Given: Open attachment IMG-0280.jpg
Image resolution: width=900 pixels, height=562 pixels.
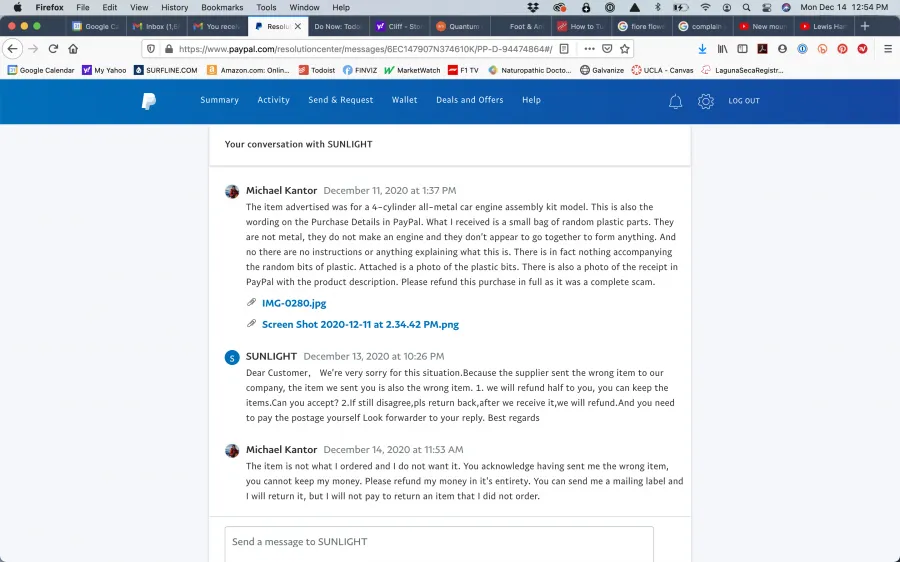Looking at the screenshot, I should tap(294, 303).
